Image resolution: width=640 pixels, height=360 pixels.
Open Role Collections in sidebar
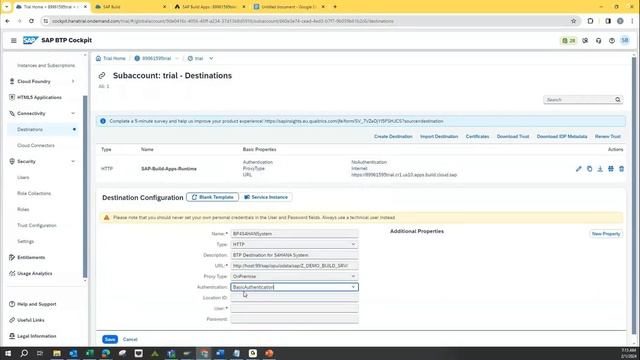(34, 193)
